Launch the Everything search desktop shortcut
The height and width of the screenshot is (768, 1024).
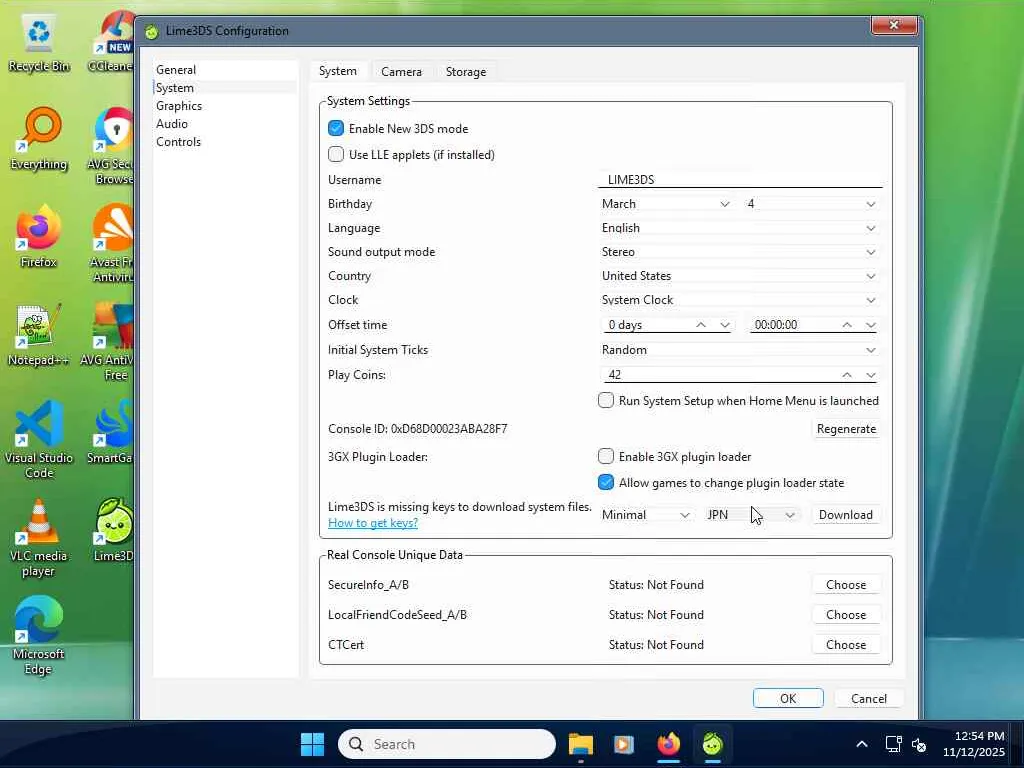coord(39,139)
